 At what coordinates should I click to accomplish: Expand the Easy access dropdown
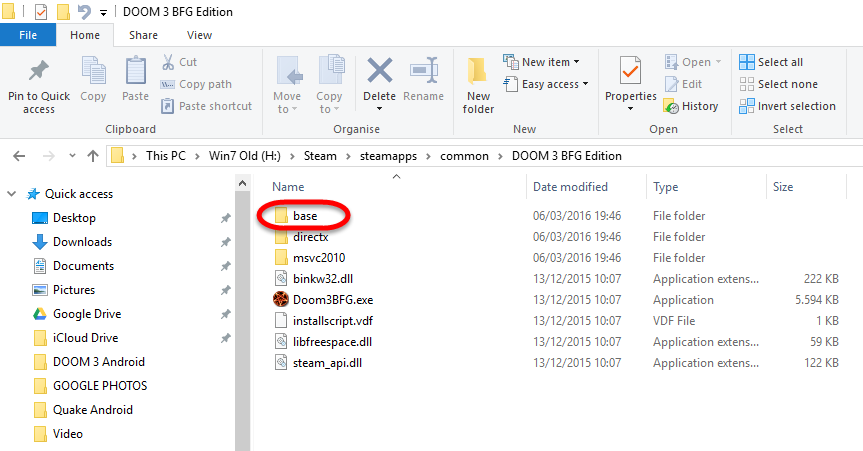point(585,84)
